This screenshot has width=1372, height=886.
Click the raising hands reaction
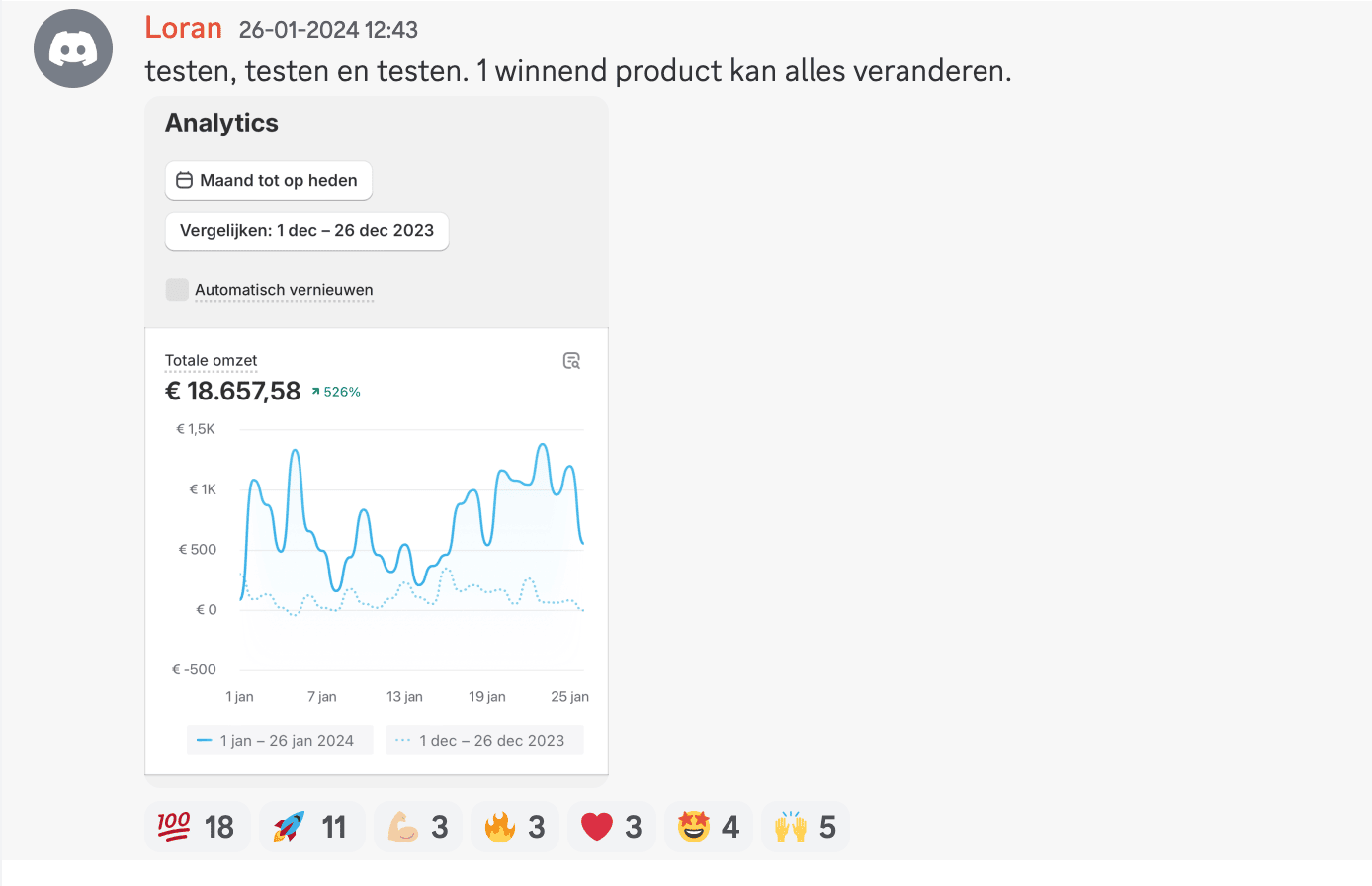tap(805, 827)
